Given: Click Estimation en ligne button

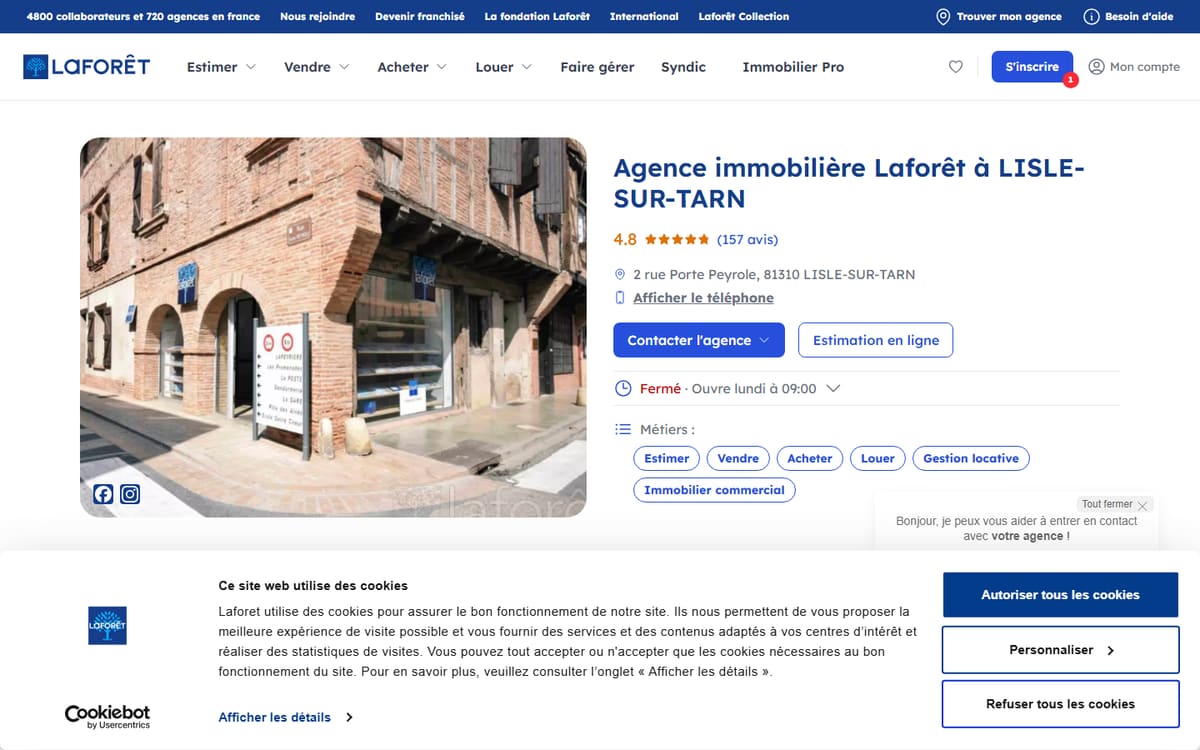Looking at the screenshot, I should click(876, 340).
